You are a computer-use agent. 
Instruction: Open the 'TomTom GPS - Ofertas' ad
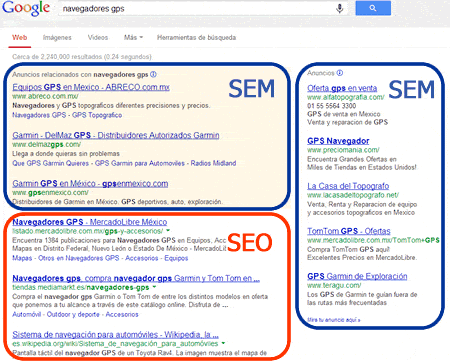pyautogui.click(x=349, y=231)
